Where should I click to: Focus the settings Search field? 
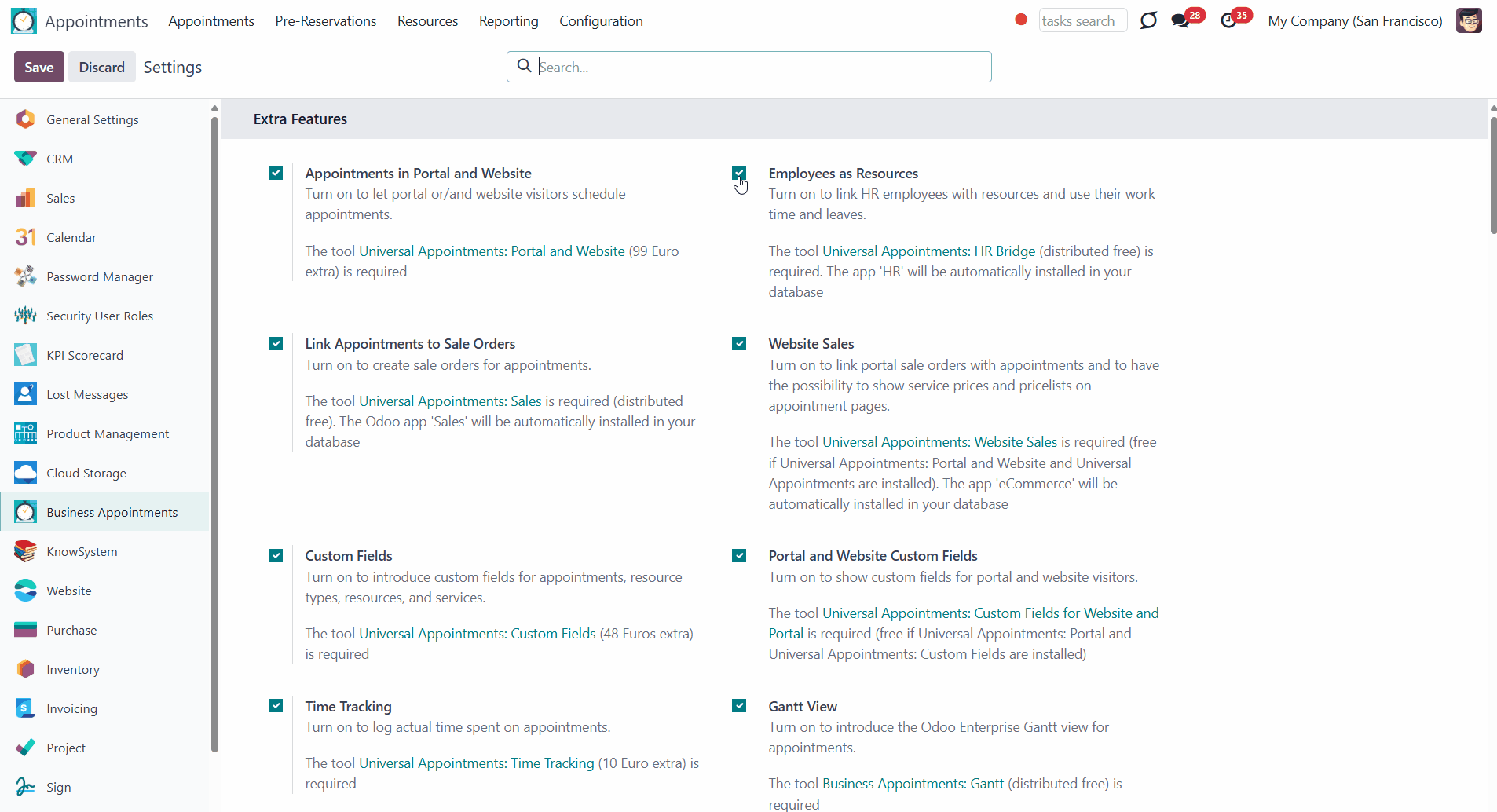749,67
